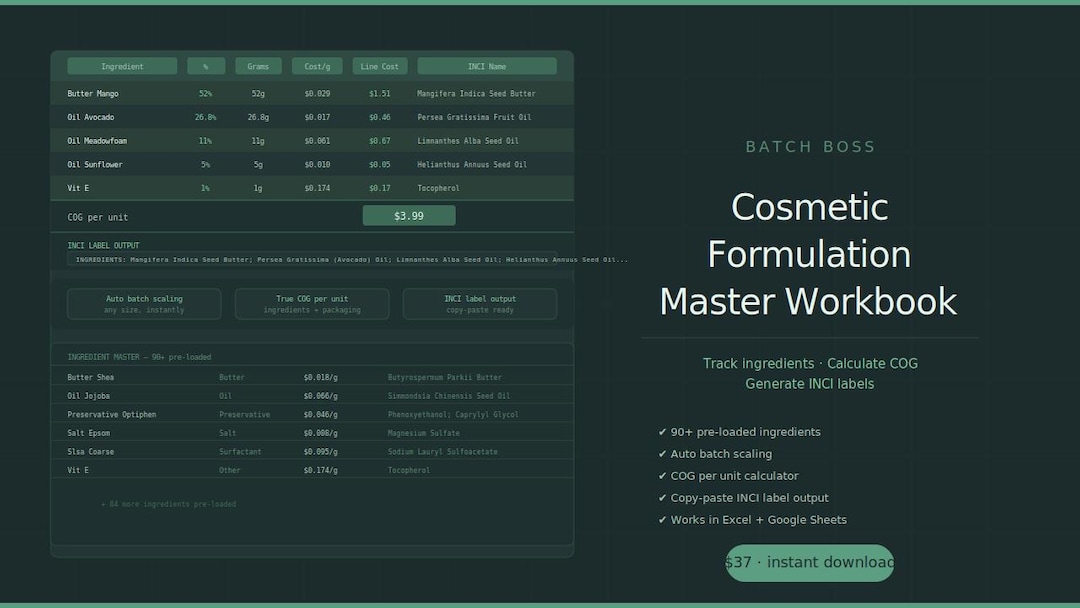Open the True COG per unit card
The height and width of the screenshot is (608, 1080).
312,304
